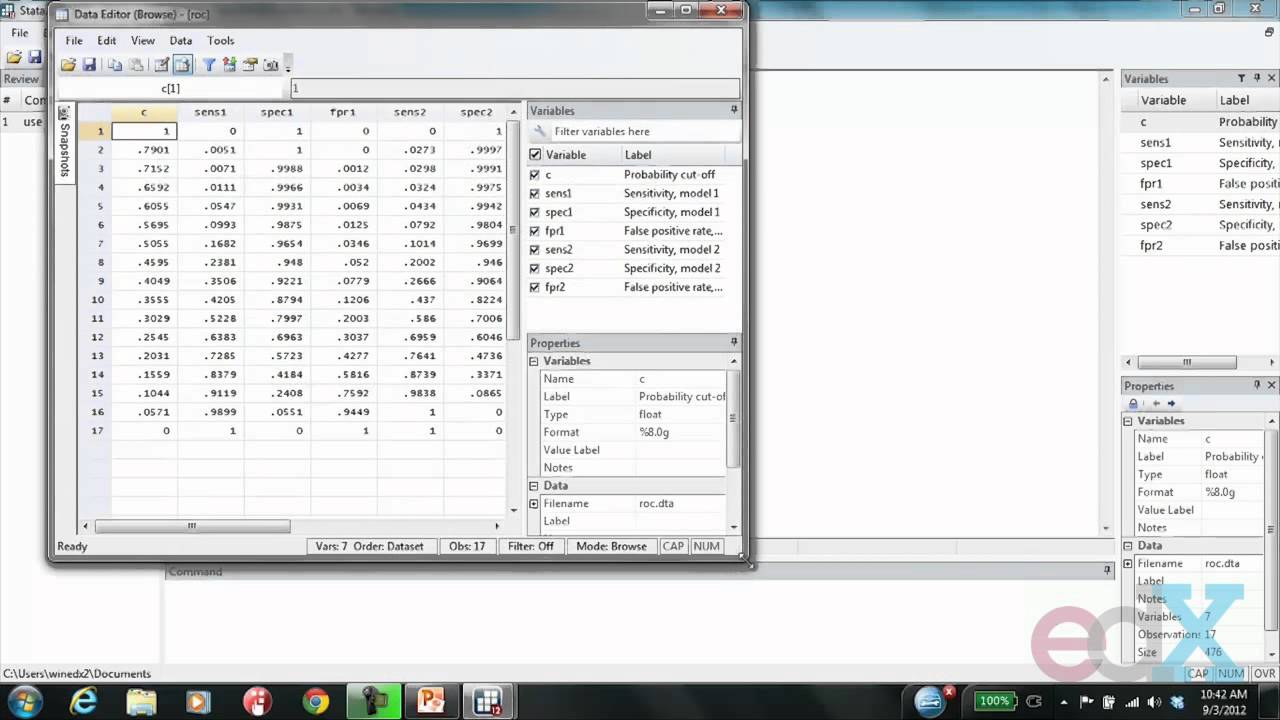Collapse Variables section in Data Editor Properties
Screen dimensions: 1280x720
click(x=534, y=361)
